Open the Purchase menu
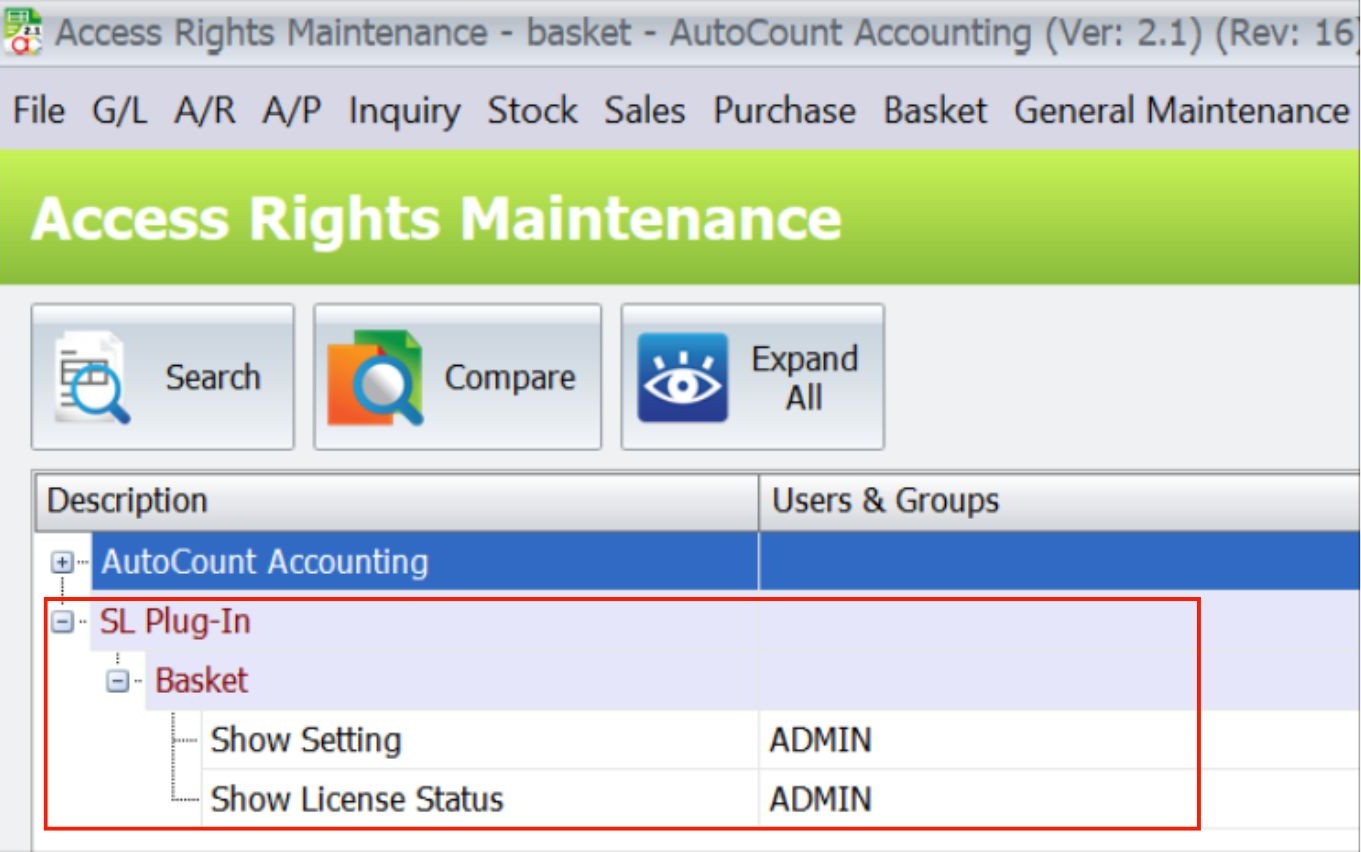1361x852 pixels. pyautogui.click(x=784, y=111)
